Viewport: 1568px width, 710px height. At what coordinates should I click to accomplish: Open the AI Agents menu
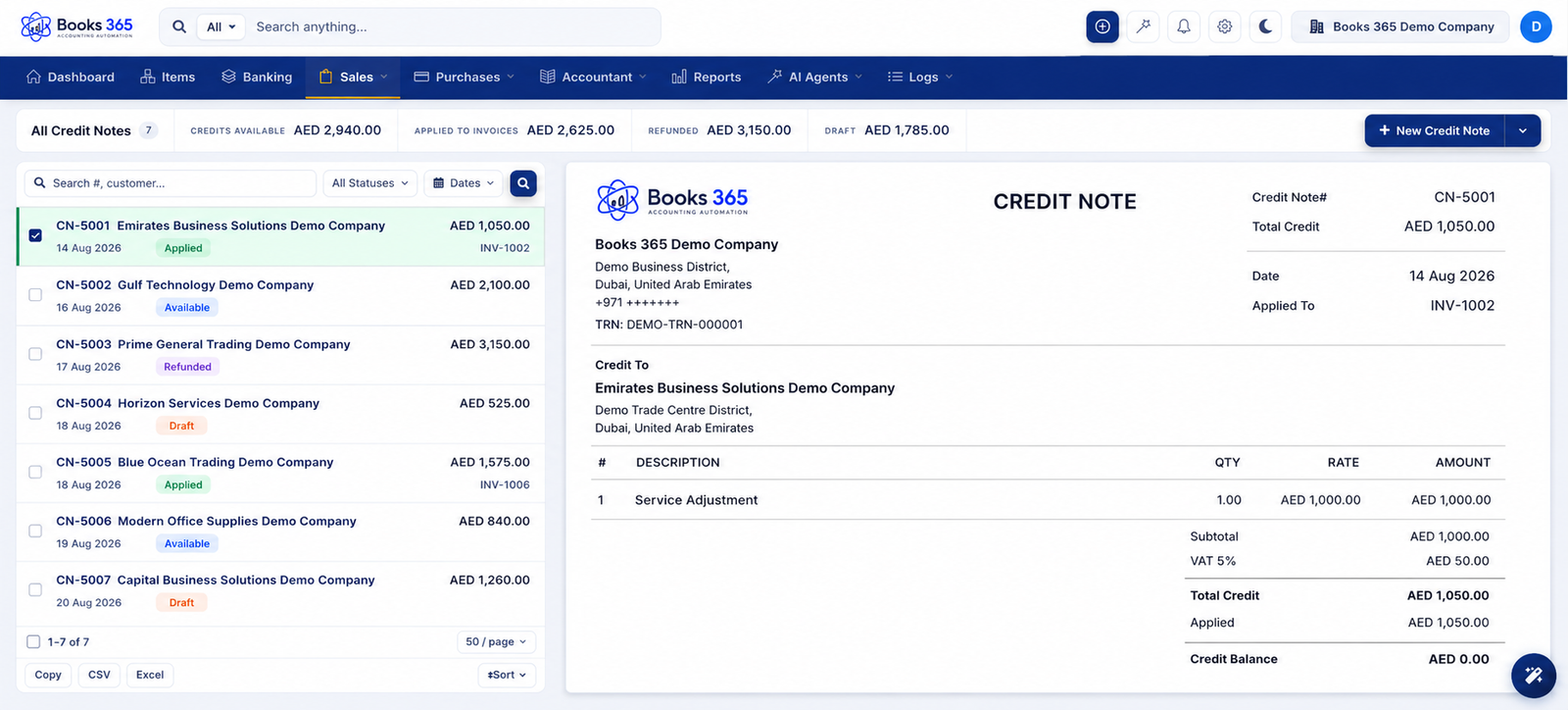(815, 76)
